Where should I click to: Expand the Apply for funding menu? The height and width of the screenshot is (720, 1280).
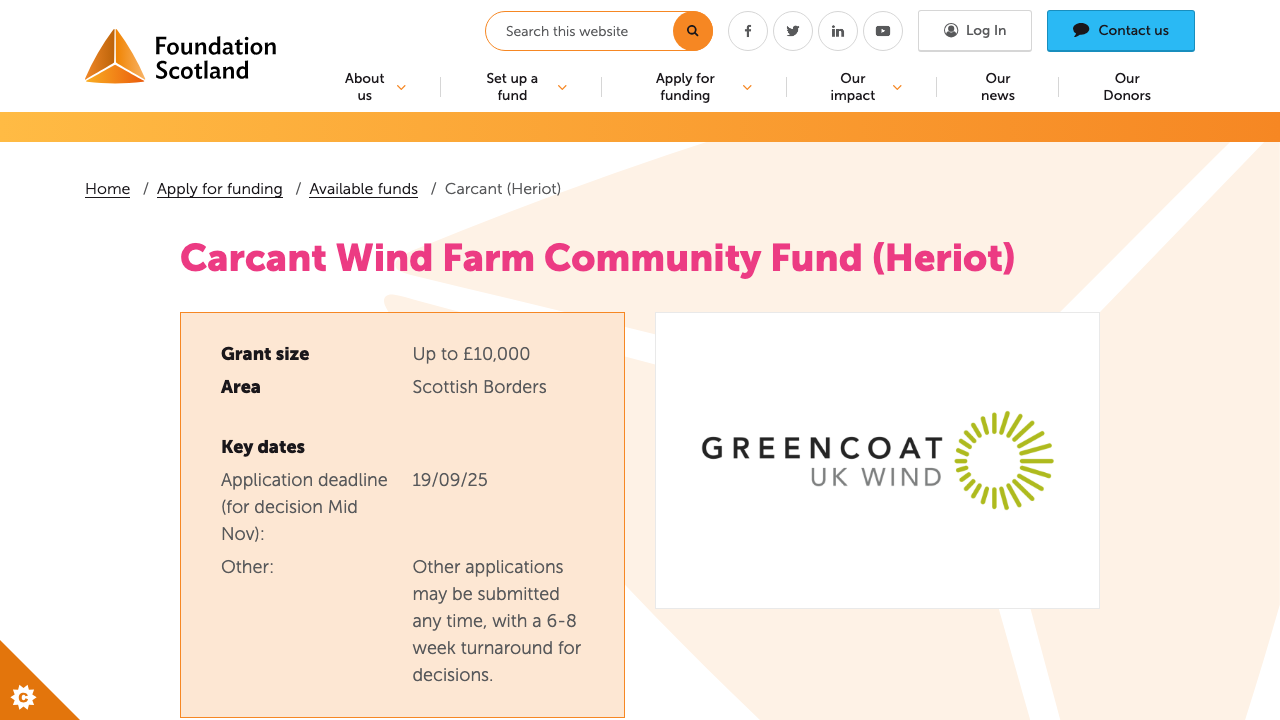(747, 87)
